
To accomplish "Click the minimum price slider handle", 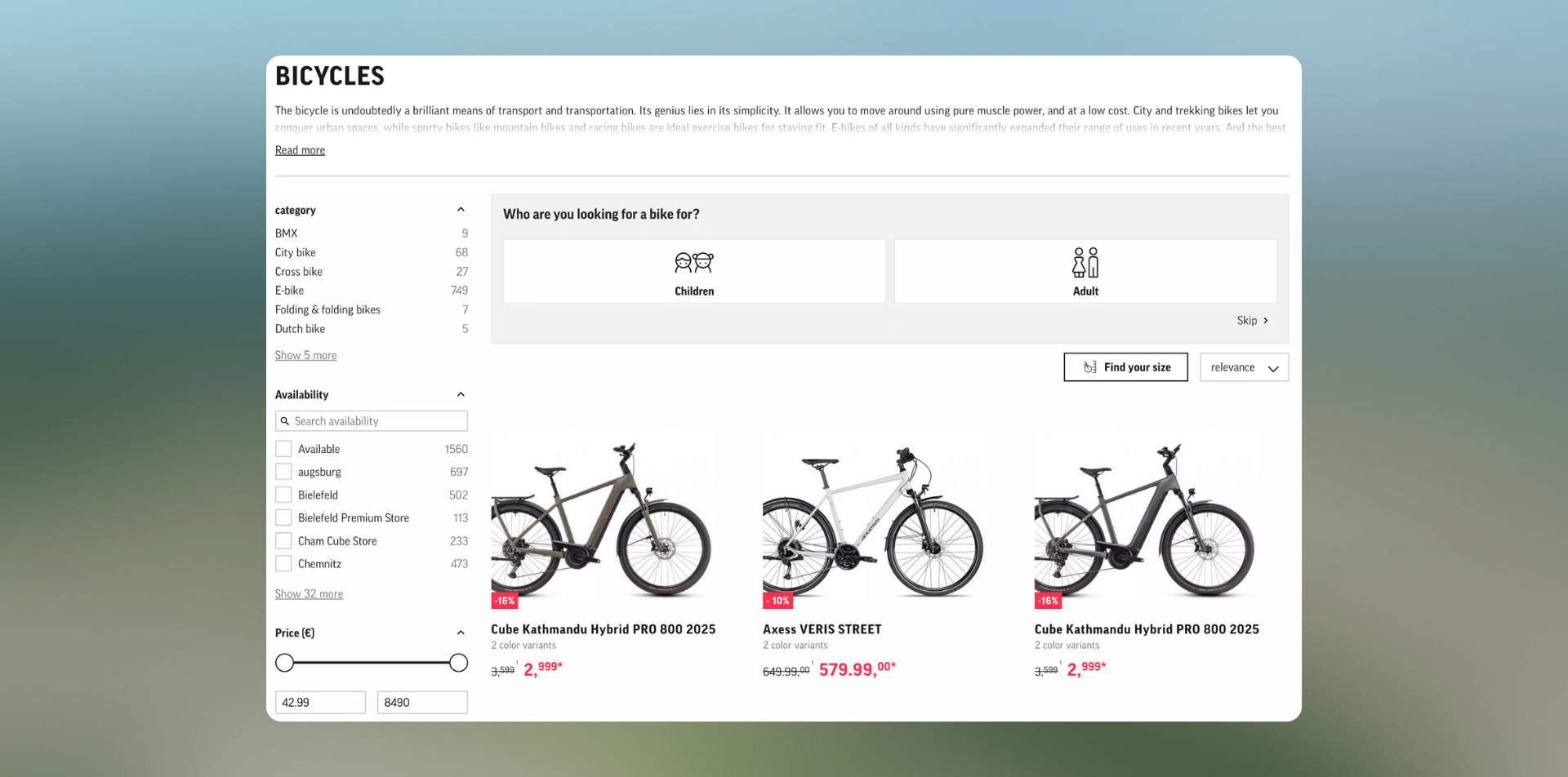I will point(284,662).
